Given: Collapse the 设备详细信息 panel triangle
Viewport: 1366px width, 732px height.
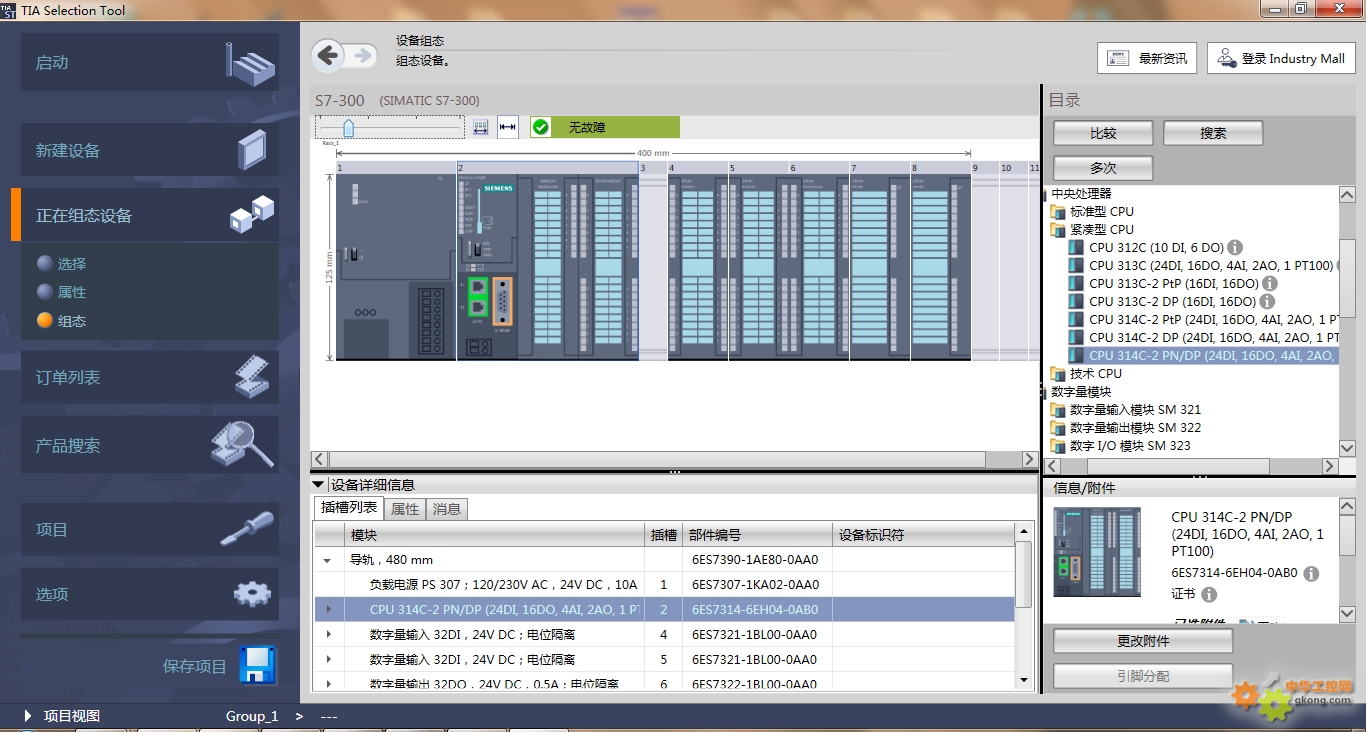Looking at the screenshot, I should click(319, 485).
